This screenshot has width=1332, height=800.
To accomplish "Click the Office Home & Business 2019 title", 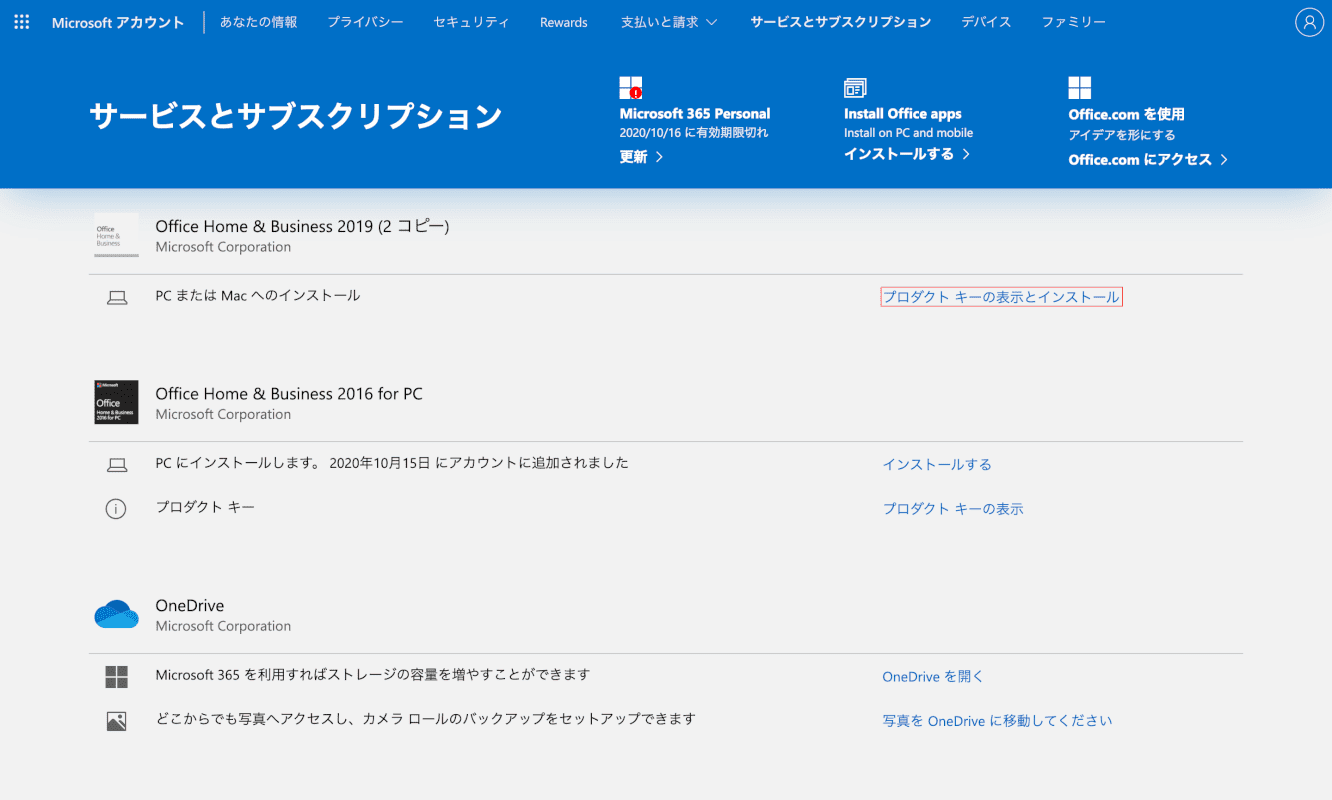I will pyautogui.click(x=302, y=226).
